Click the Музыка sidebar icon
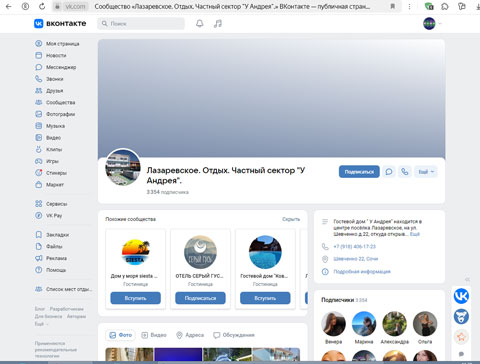 coord(39,126)
